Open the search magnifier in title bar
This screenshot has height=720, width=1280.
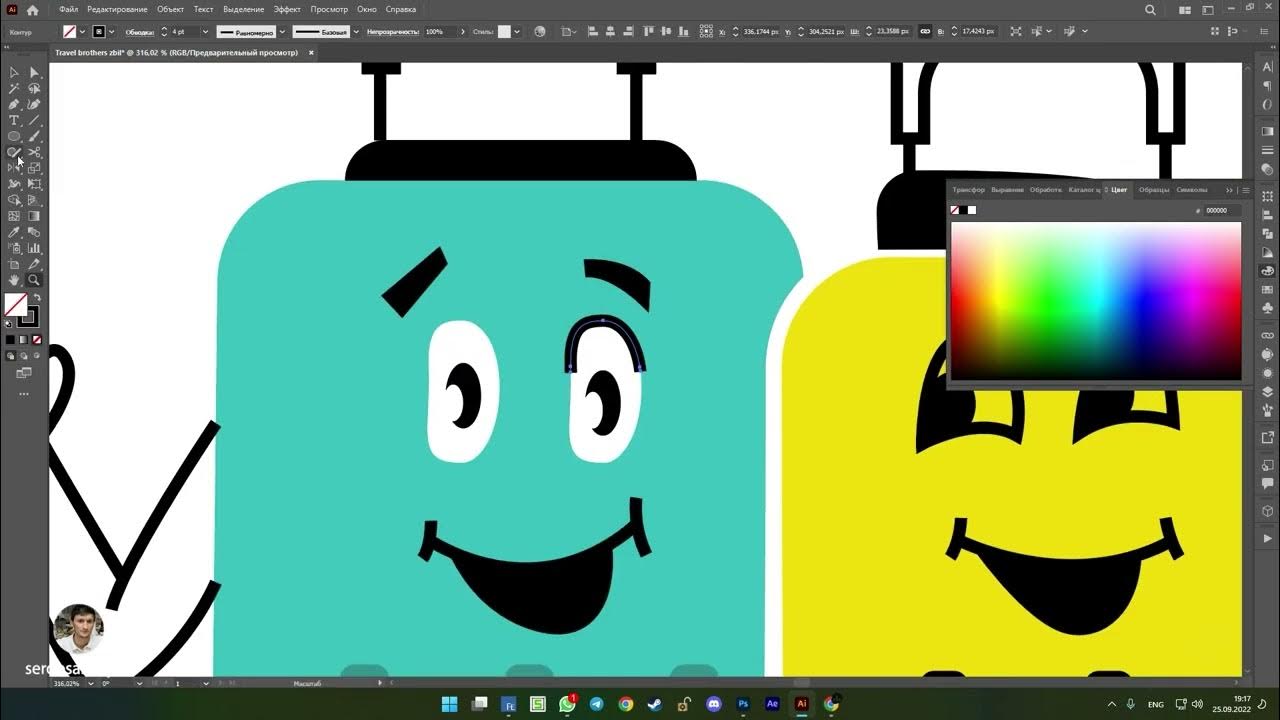pos(1150,10)
